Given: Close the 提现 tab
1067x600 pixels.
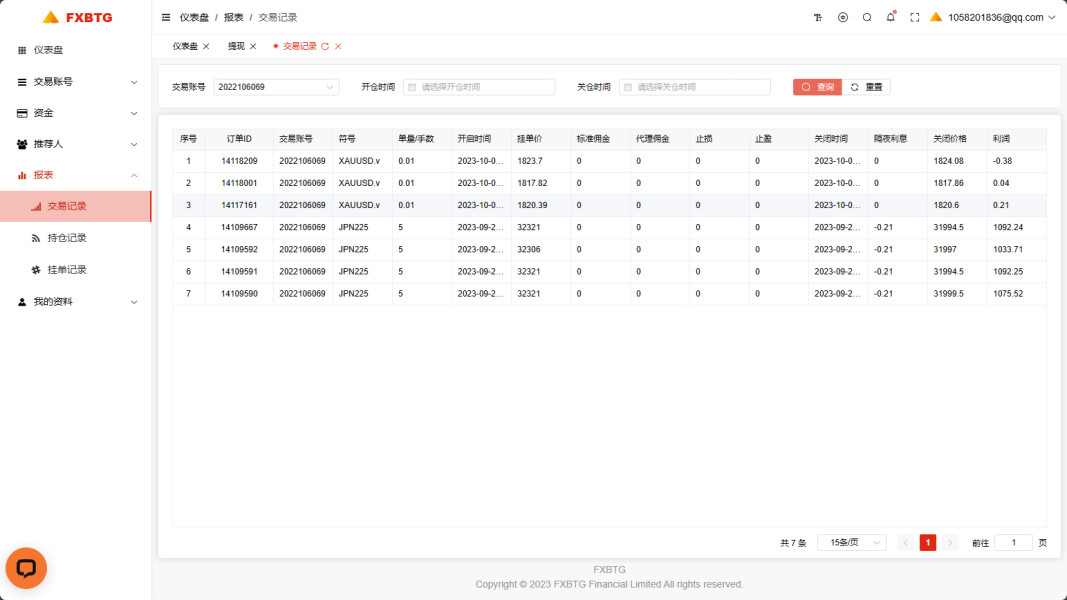Looking at the screenshot, I should 253,46.
